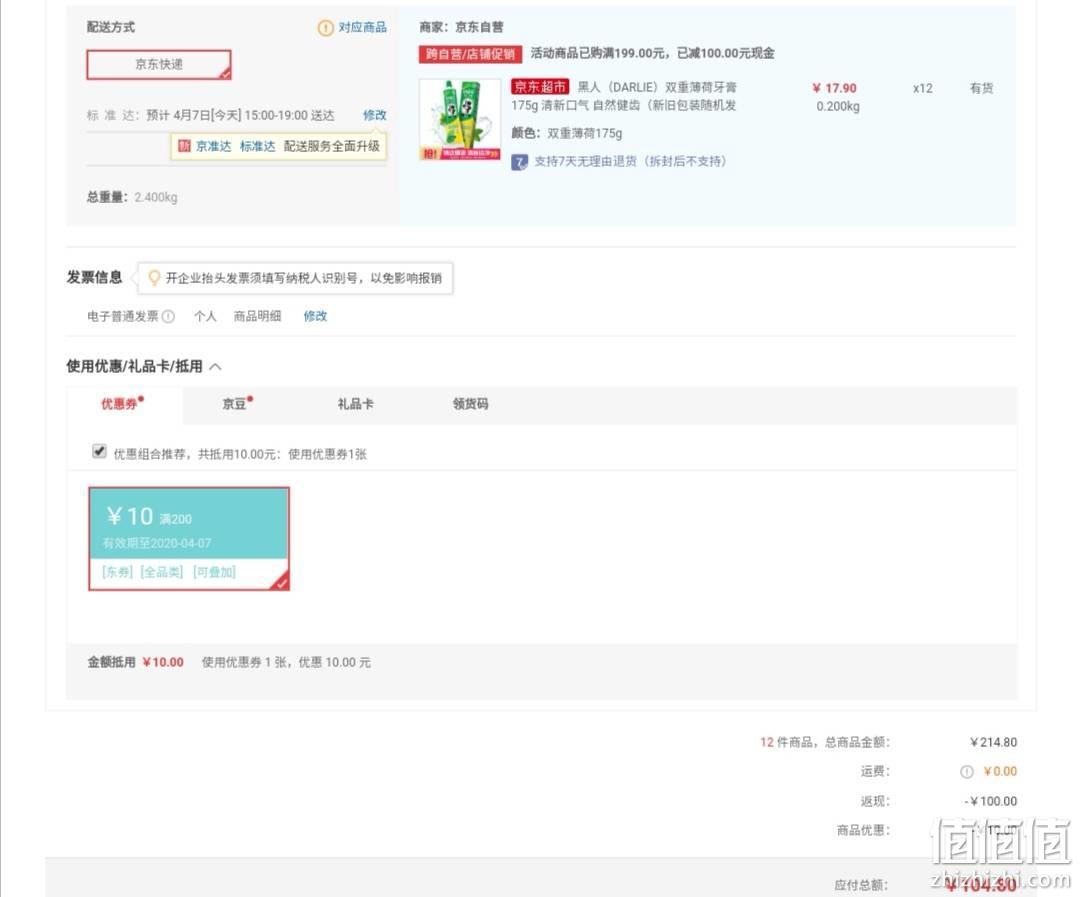Image resolution: width=1080 pixels, height=897 pixels.
Task: Click the 商品明细 invoice content text
Action: tap(258, 316)
